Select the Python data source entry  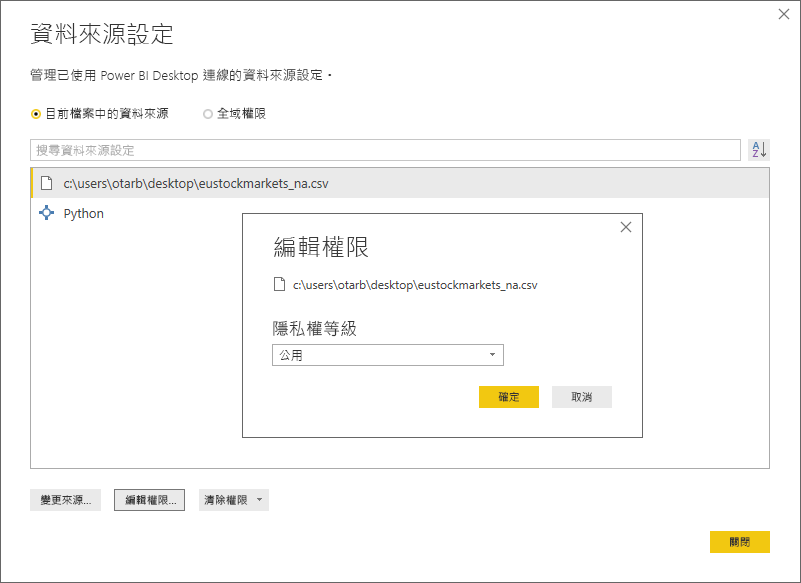[84, 213]
